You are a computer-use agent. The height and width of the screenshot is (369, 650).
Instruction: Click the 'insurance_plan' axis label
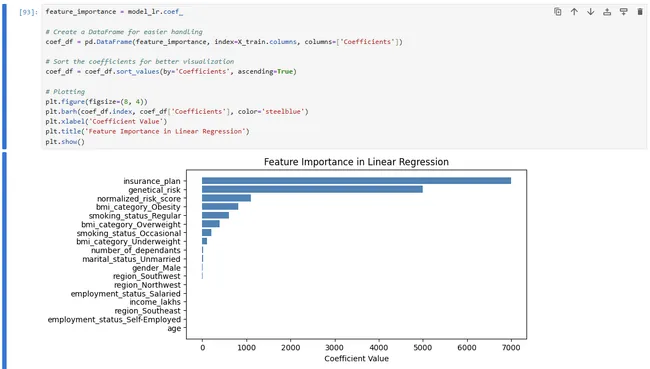tap(152, 181)
